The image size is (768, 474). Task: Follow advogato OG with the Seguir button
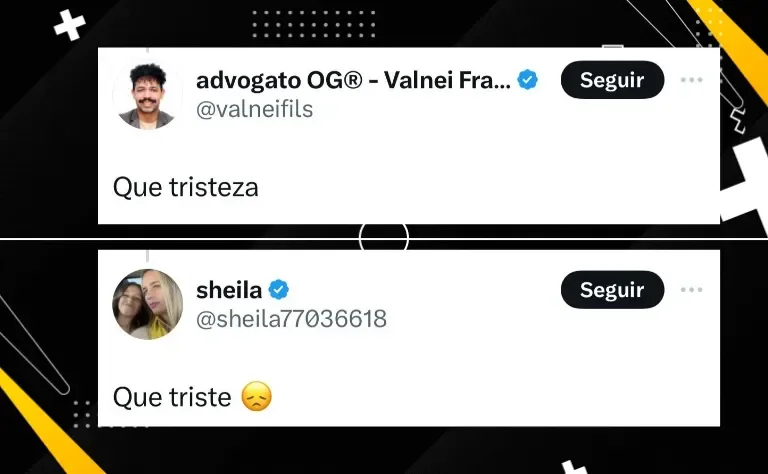click(612, 80)
